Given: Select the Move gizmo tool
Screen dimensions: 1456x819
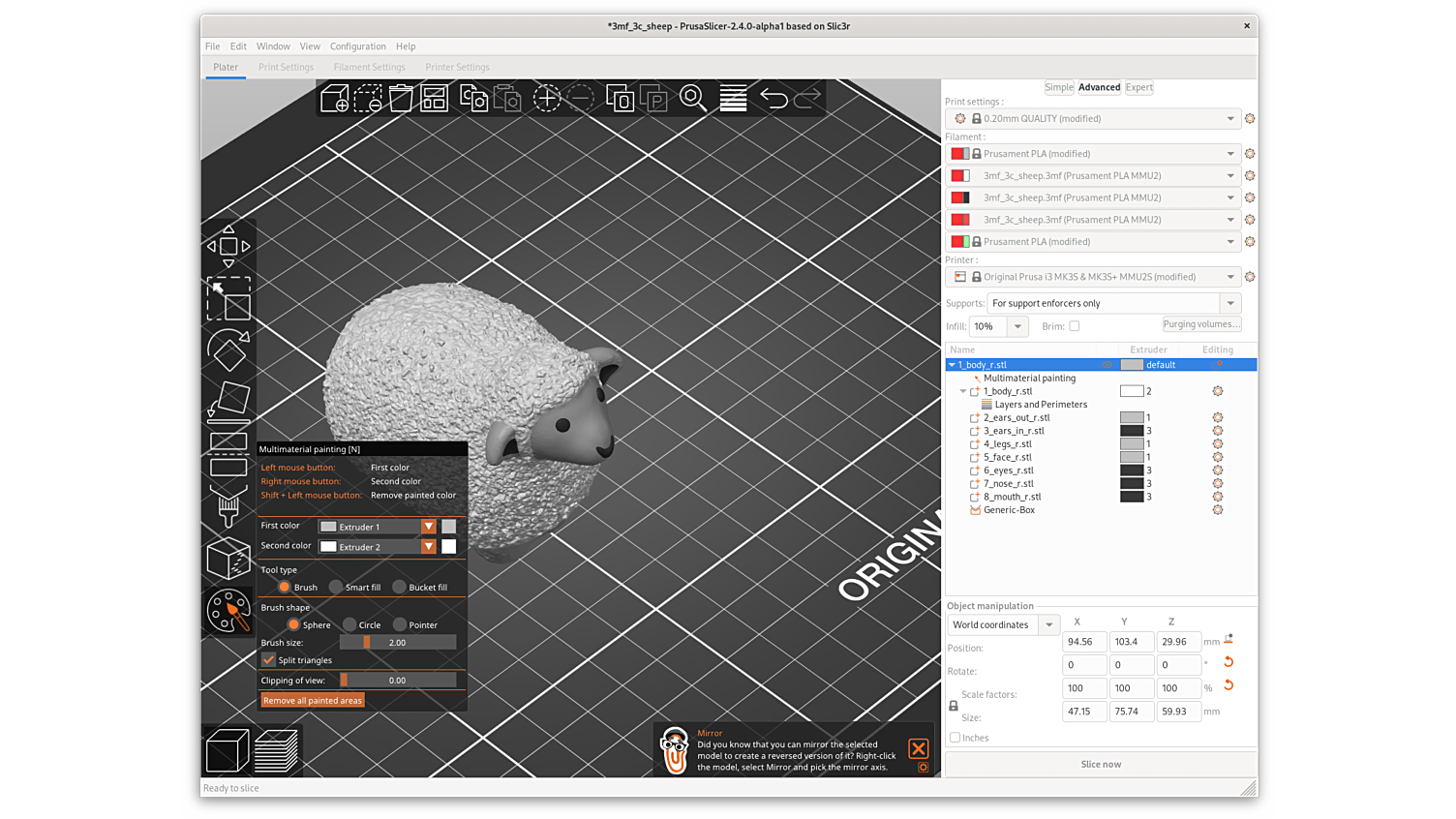Looking at the screenshot, I should tap(228, 246).
